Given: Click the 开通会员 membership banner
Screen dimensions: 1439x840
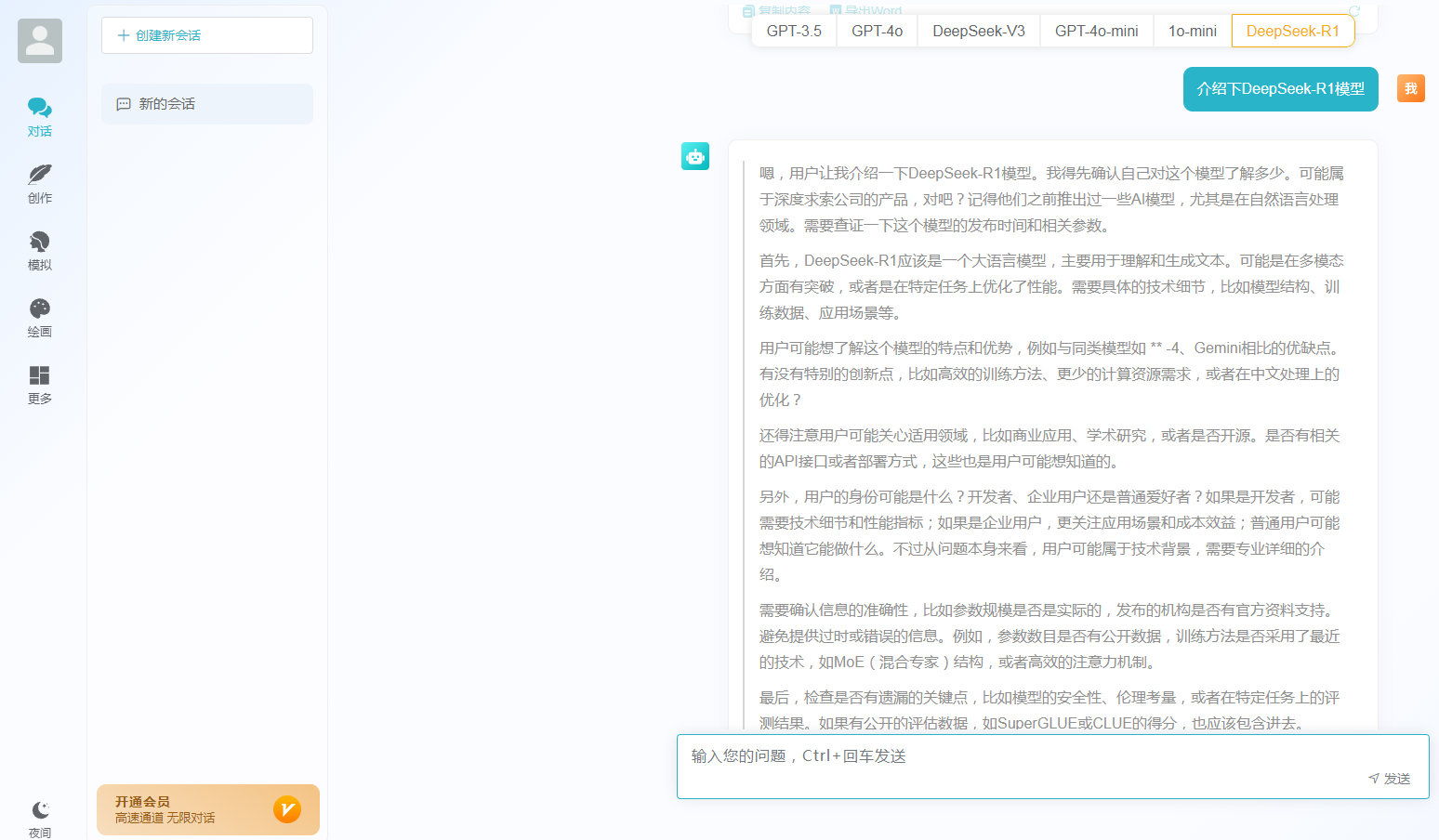Looking at the screenshot, I should pos(208,809).
